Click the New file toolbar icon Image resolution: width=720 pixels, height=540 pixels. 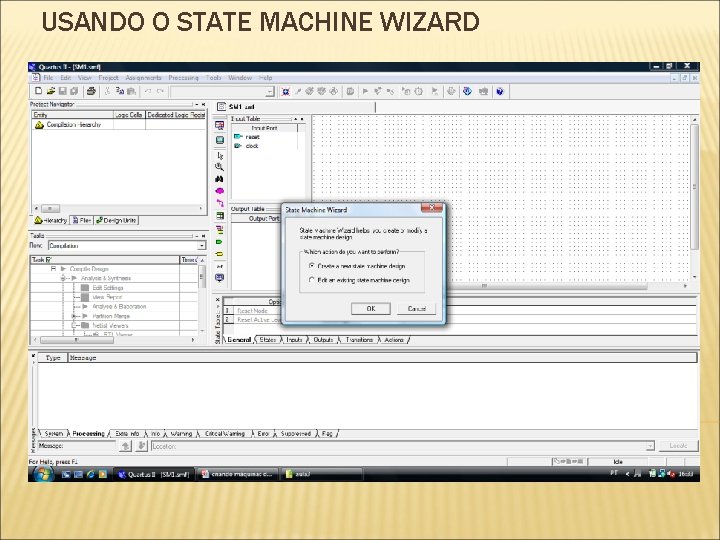pyautogui.click(x=39, y=91)
